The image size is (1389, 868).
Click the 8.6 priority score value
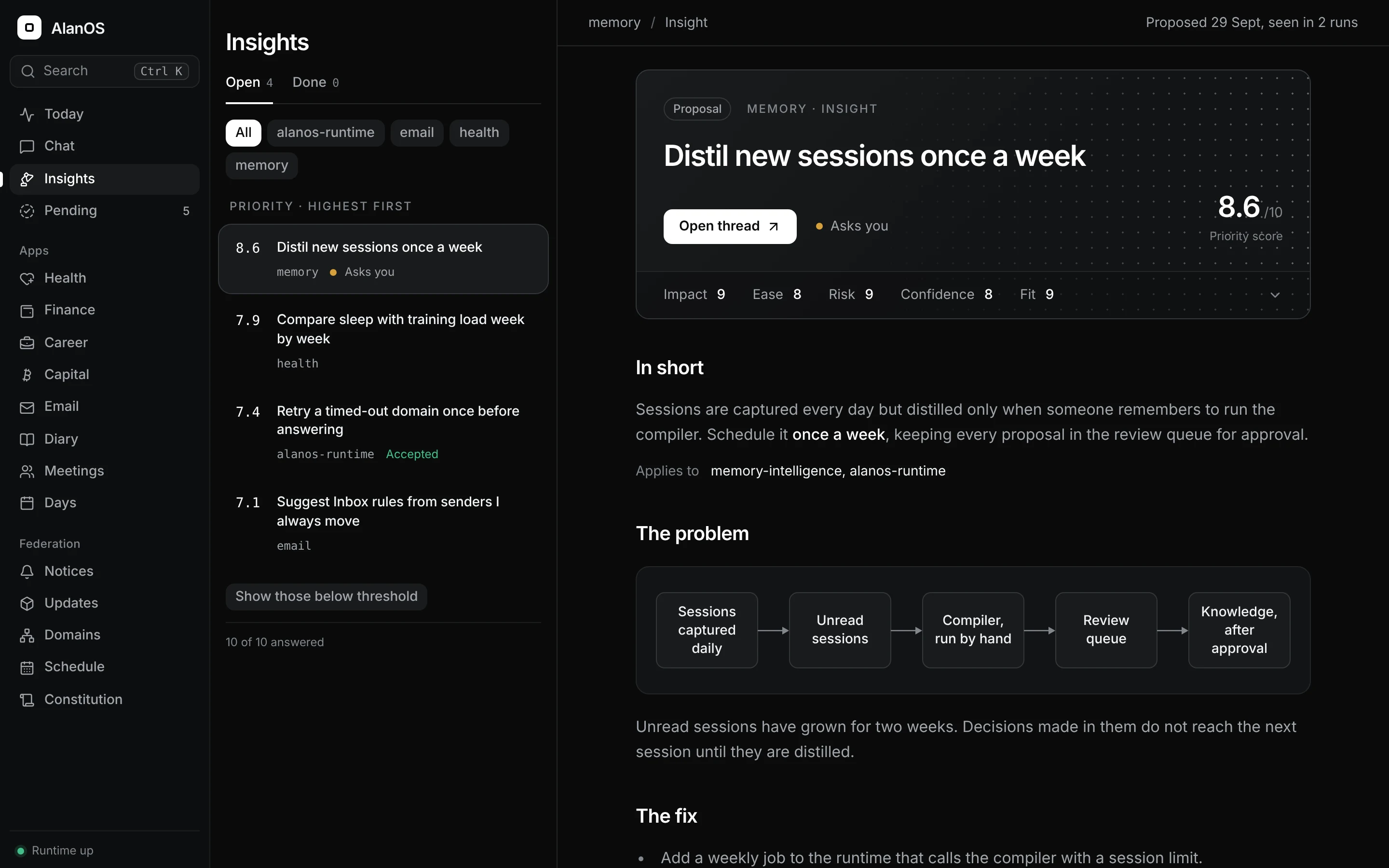point(1239,207)
